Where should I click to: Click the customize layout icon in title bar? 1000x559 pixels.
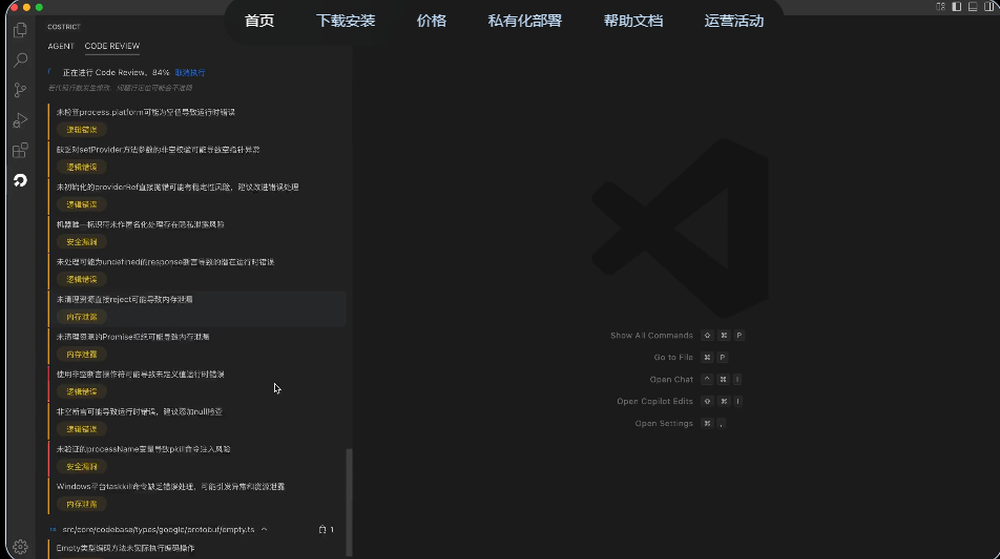941,6
